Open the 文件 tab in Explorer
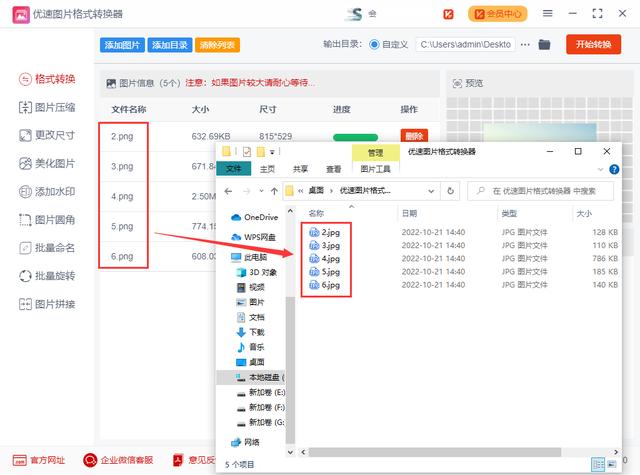640x475 pixels. [233, 169]
